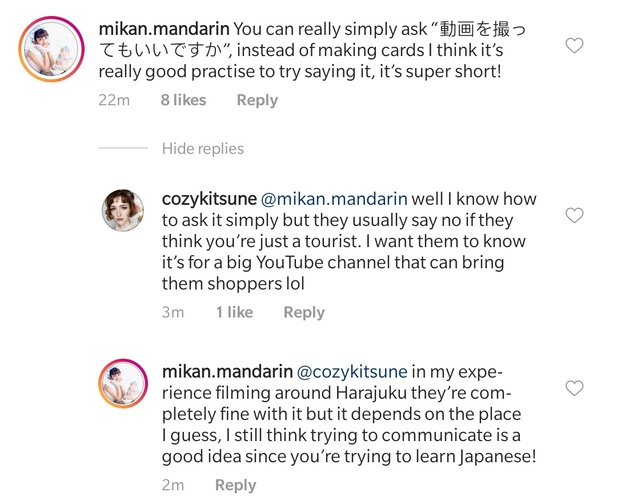Open mikan.mandarin username on Harajuku reply
The image size is (617, 500).
tap(228, 371)
